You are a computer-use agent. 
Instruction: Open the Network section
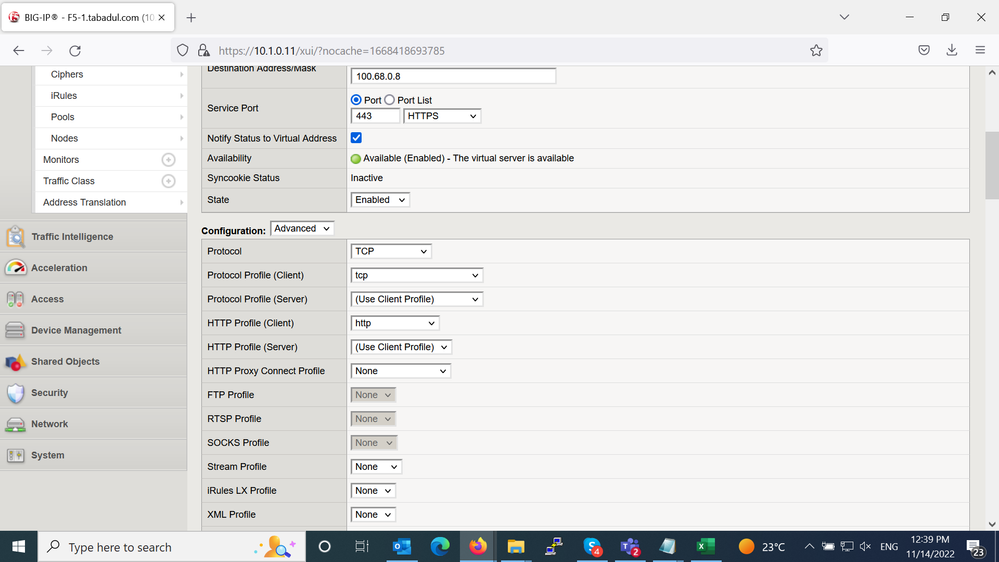(49, 424)
